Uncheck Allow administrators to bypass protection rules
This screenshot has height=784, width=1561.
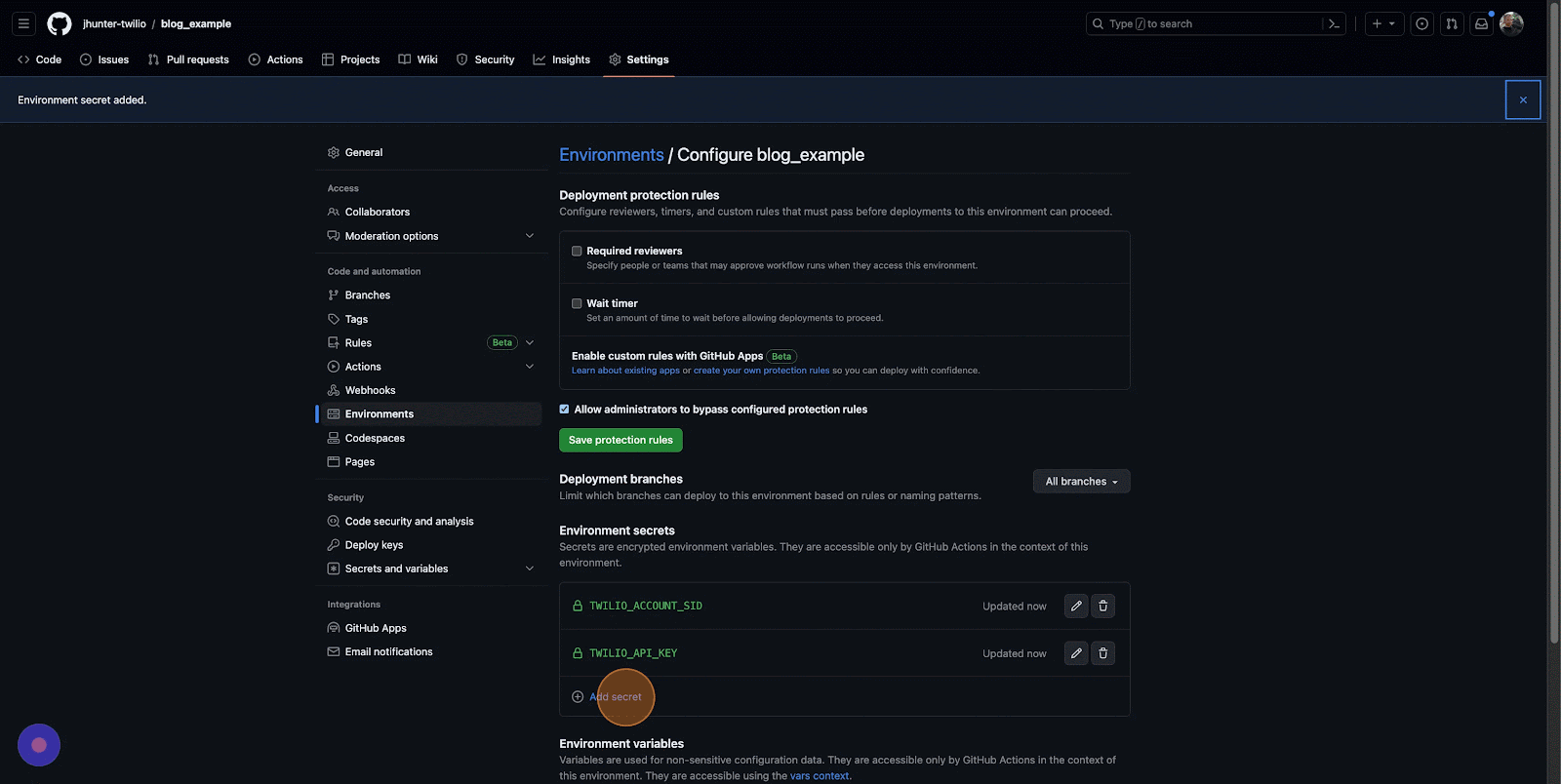(x=564, y=409)
